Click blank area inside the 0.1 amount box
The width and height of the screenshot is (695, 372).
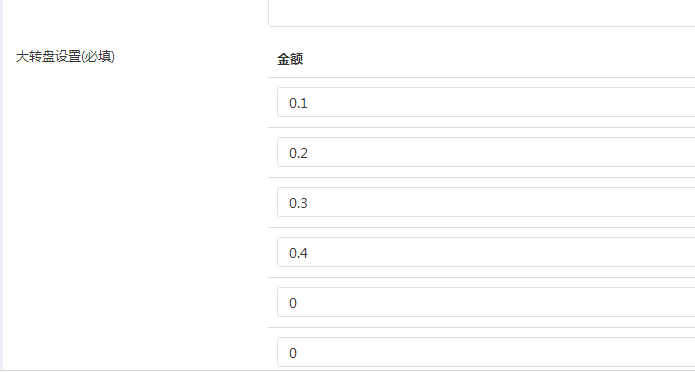[x=501, y=102]
